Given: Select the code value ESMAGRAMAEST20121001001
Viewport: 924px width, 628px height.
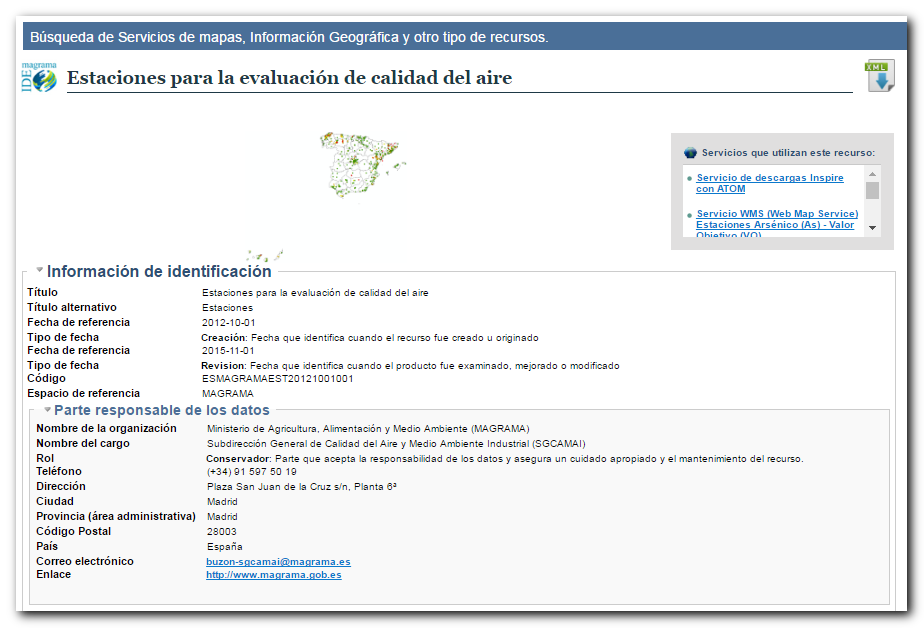Looking at the screenshot, I should point(278,379).
